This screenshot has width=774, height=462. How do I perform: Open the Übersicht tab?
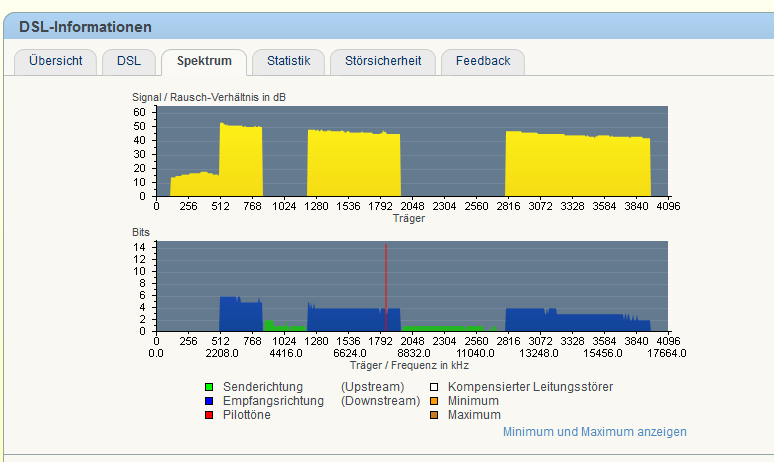coord(55,61)
